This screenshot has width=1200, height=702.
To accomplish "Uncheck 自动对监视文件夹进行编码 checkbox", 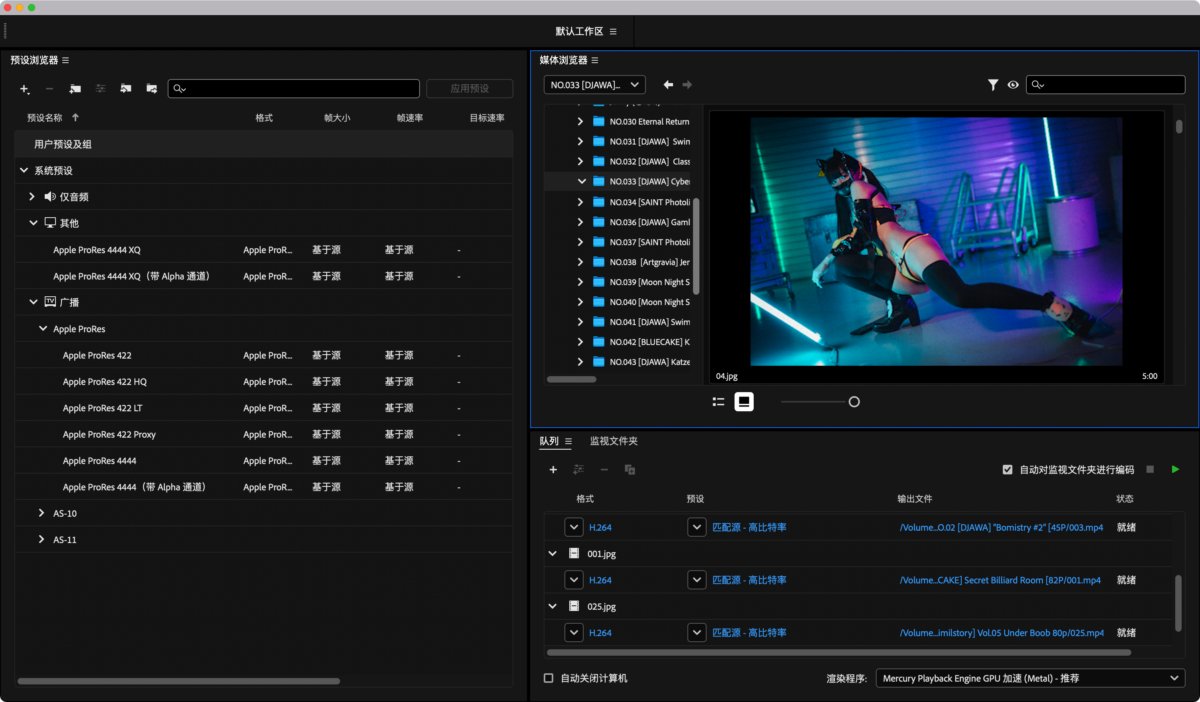I will pos(1007,469).
